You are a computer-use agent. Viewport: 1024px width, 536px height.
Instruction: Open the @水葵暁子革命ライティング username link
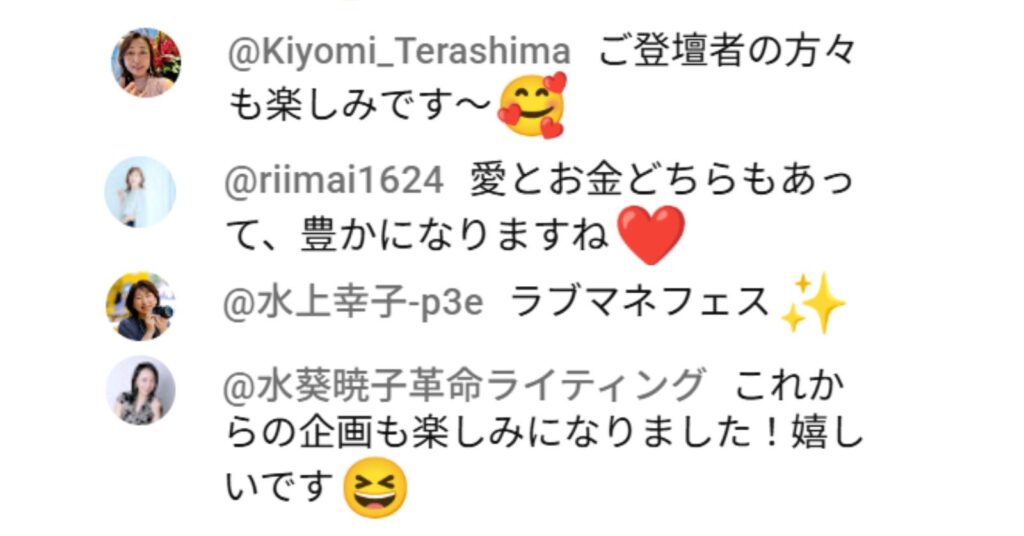(464, 385)
